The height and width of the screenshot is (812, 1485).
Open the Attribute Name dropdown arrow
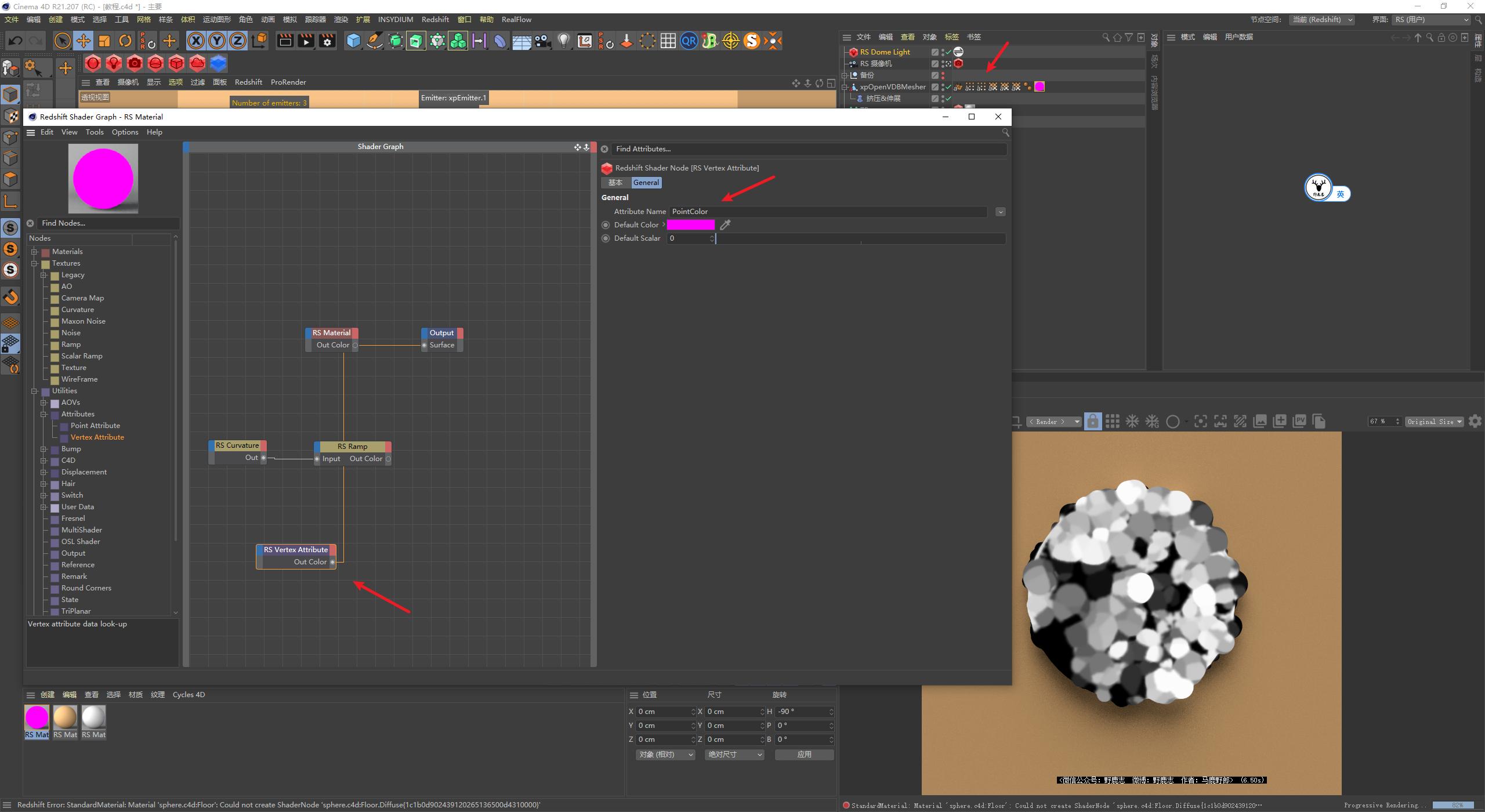click(1000, 212)
